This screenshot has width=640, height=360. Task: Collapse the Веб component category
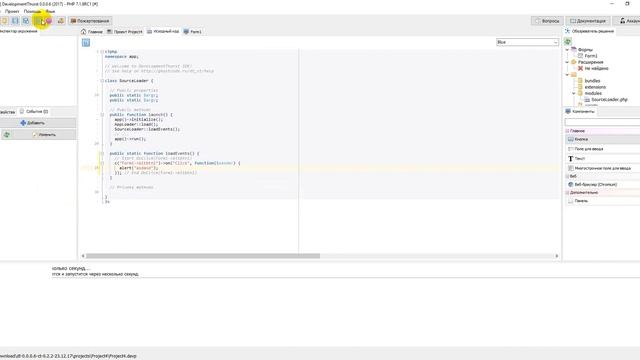coord(567,176)
